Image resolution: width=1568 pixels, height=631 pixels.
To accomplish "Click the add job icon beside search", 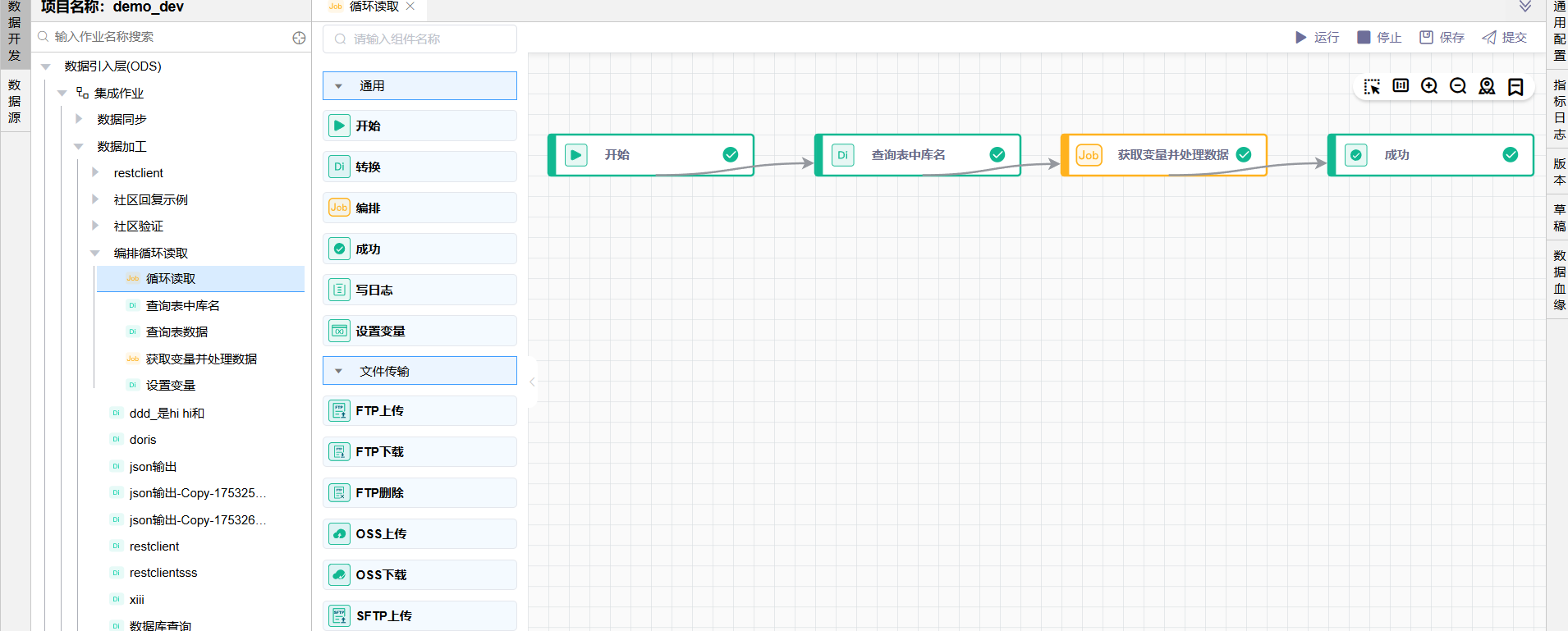I will pos(299,38).
